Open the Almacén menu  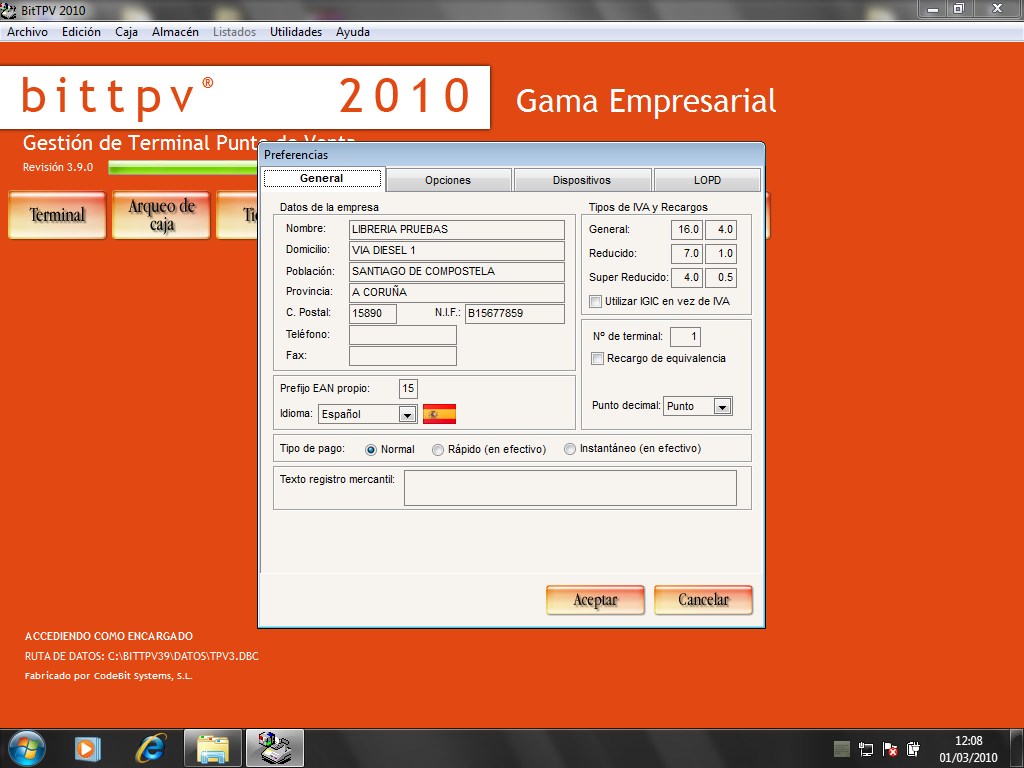175,32
